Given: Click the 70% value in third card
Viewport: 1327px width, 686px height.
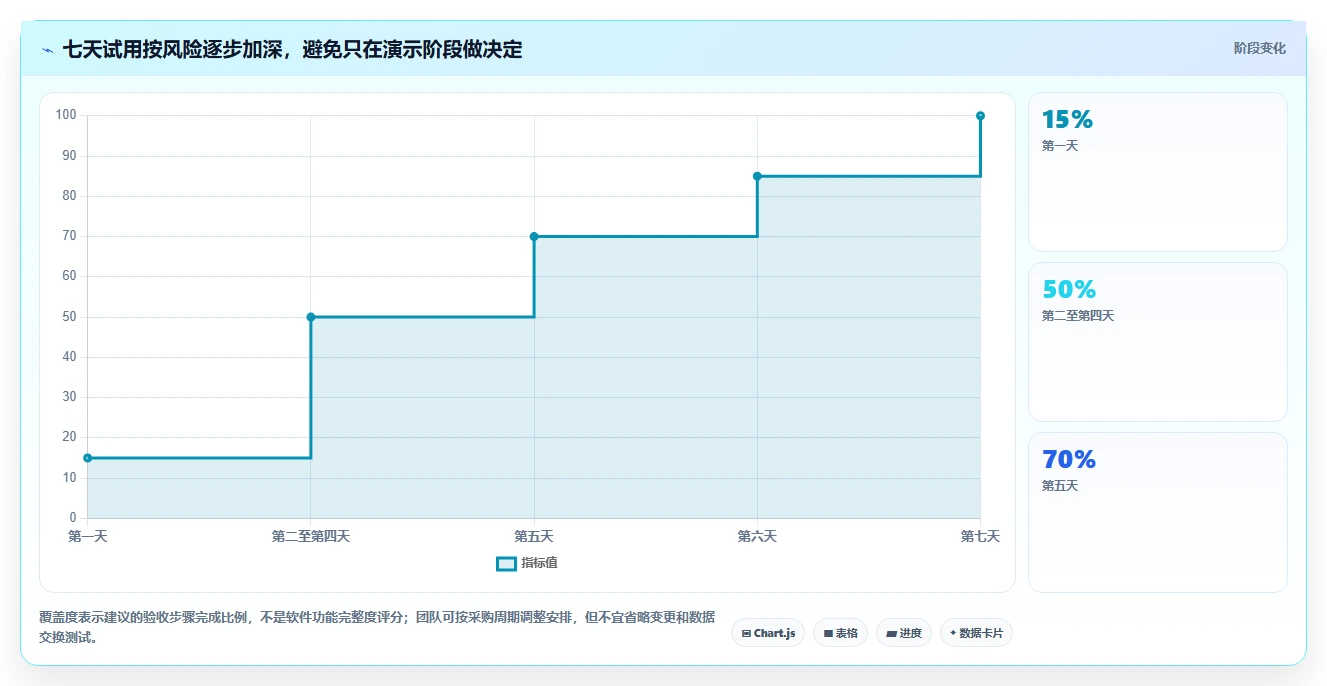Looking at the screenshot, I should pyautogui.click(x=1069, y=460).
